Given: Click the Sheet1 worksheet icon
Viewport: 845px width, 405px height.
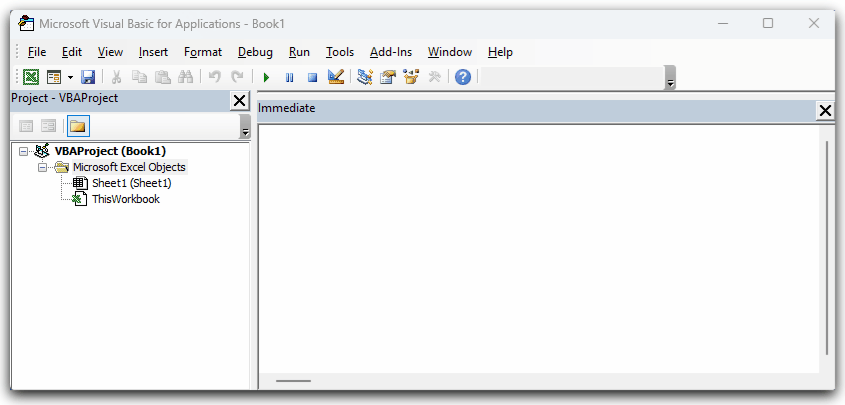Looking at the screenshot, I should (80, 184).
